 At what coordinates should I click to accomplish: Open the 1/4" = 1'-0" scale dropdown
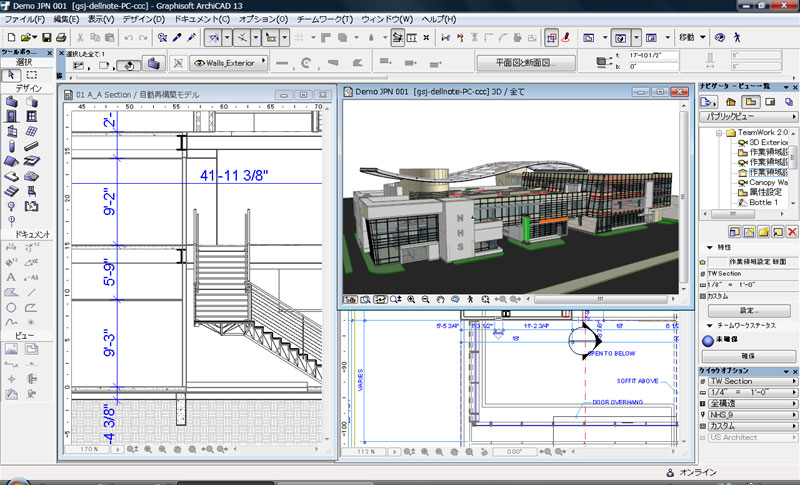point(753,392)
